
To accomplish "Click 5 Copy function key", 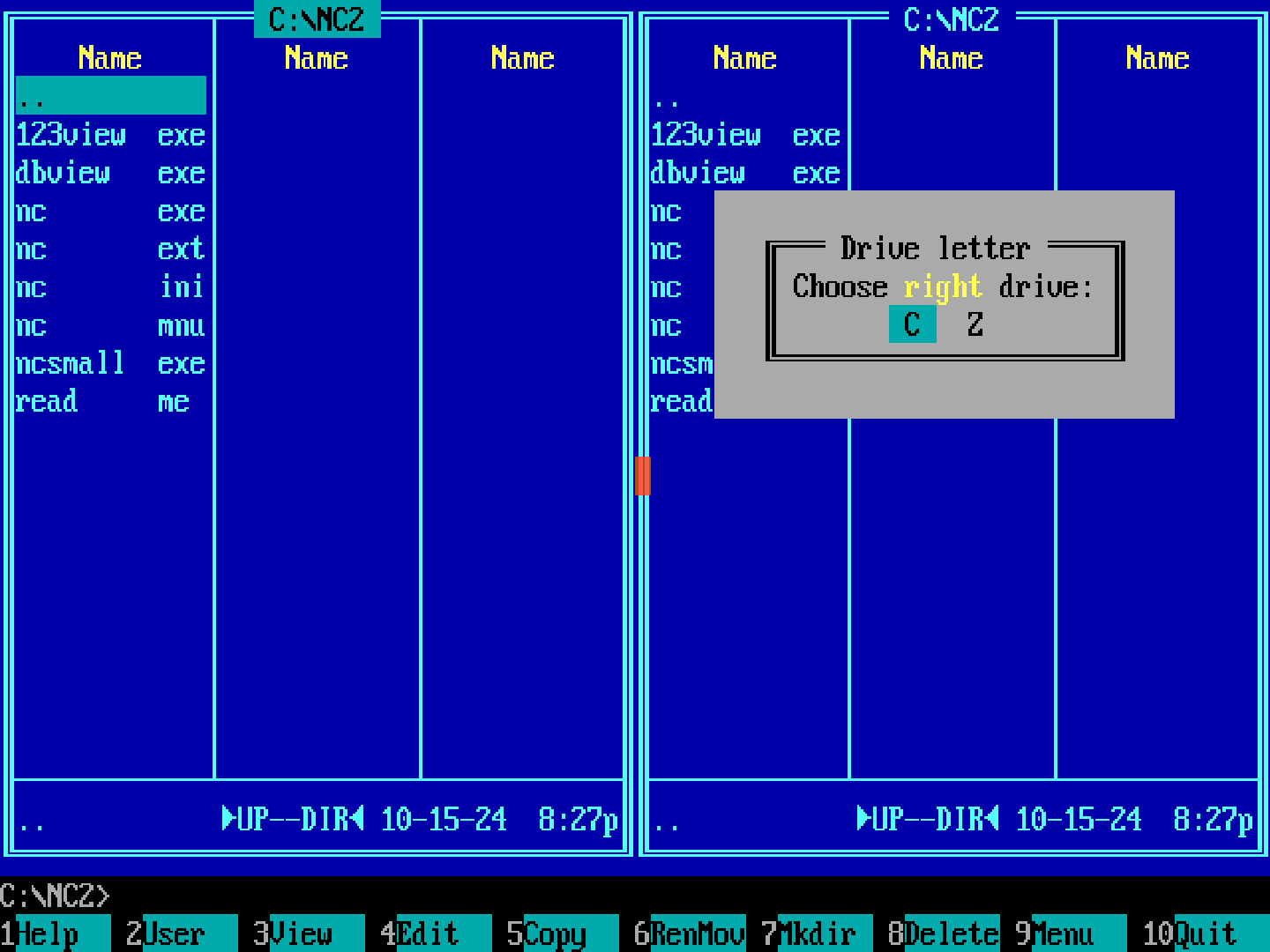I will (563, 933).
